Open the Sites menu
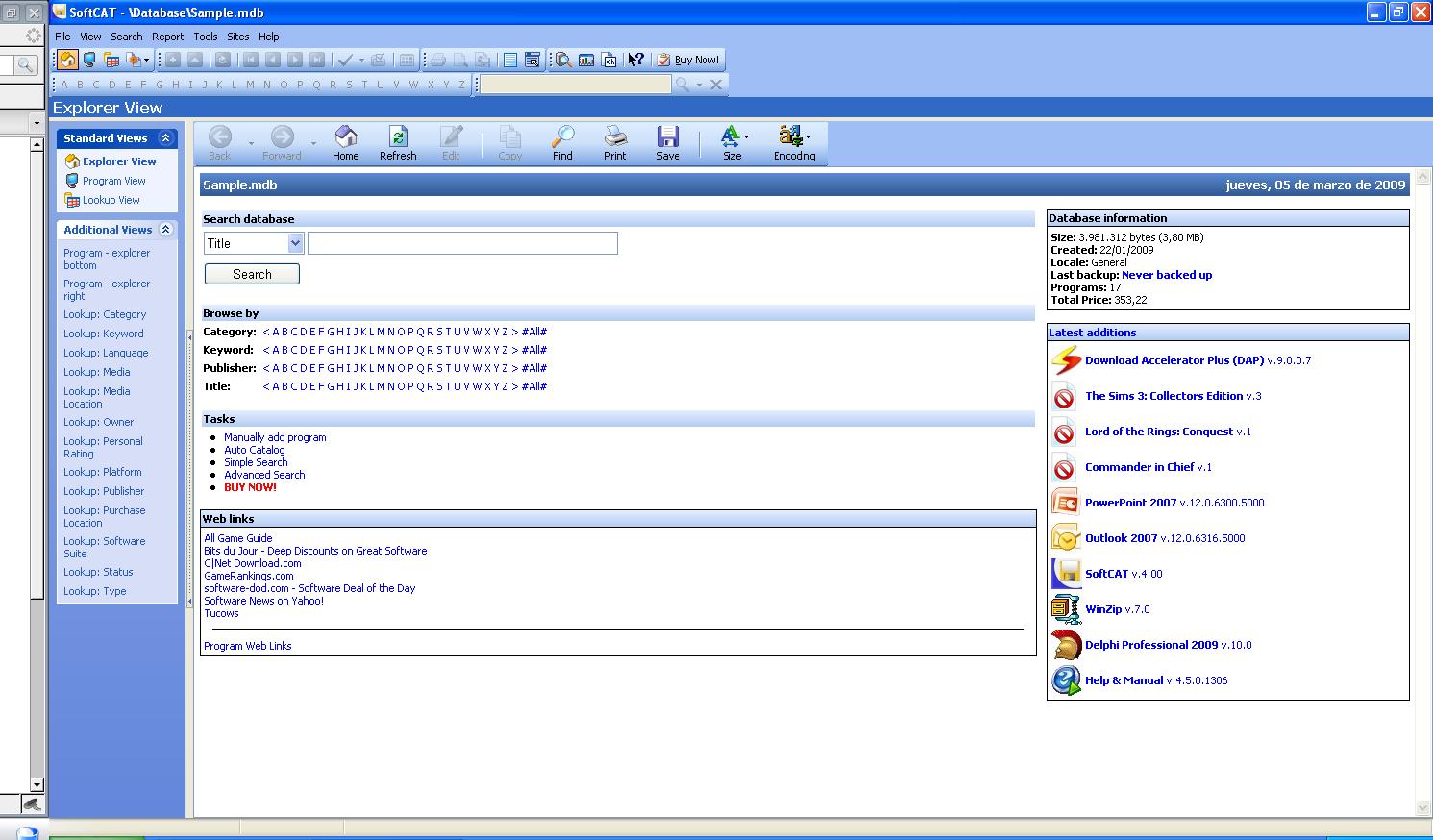Image resolution: width=1433 pixels, height=840 pixels. (238, 37)
